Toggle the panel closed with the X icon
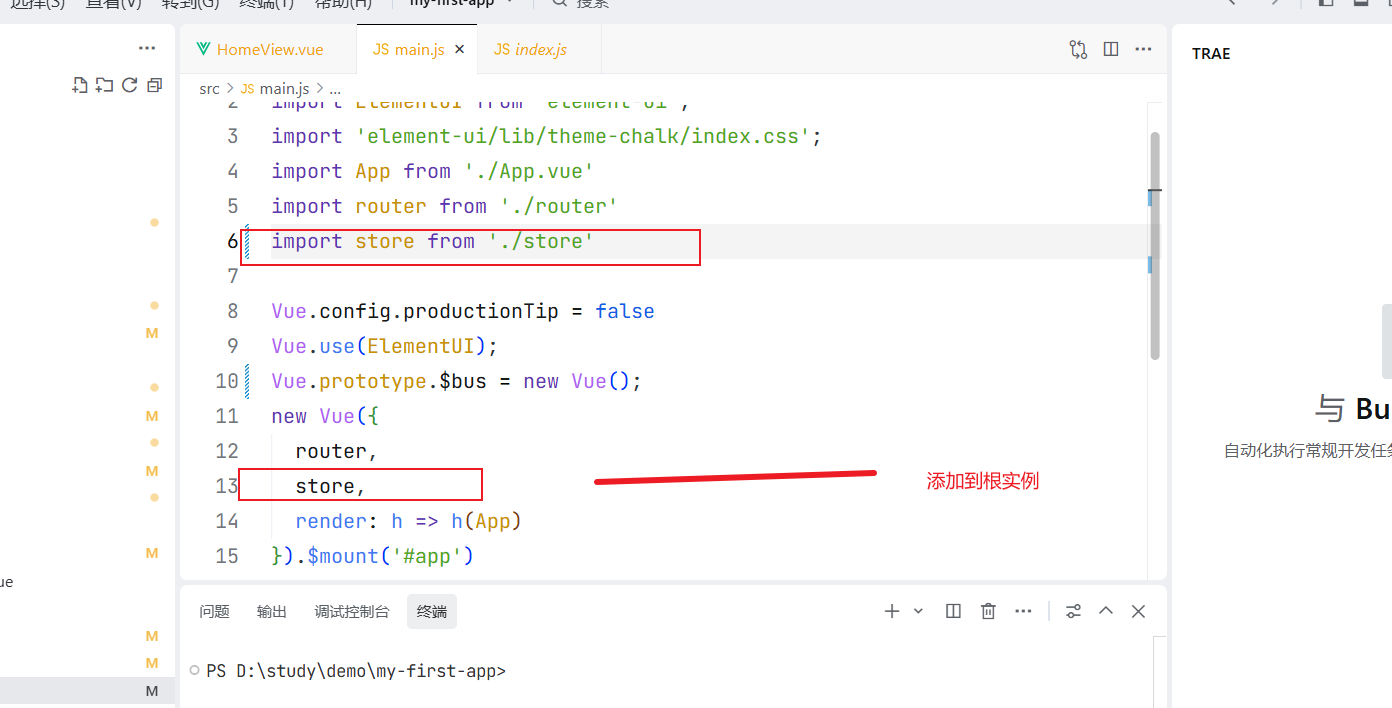 click(1138, 610)
